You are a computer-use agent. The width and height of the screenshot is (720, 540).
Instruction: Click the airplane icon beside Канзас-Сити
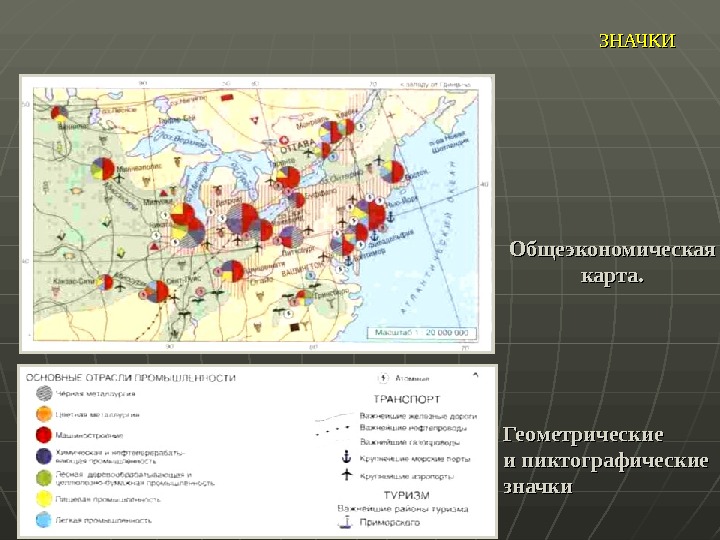[119, 288]
